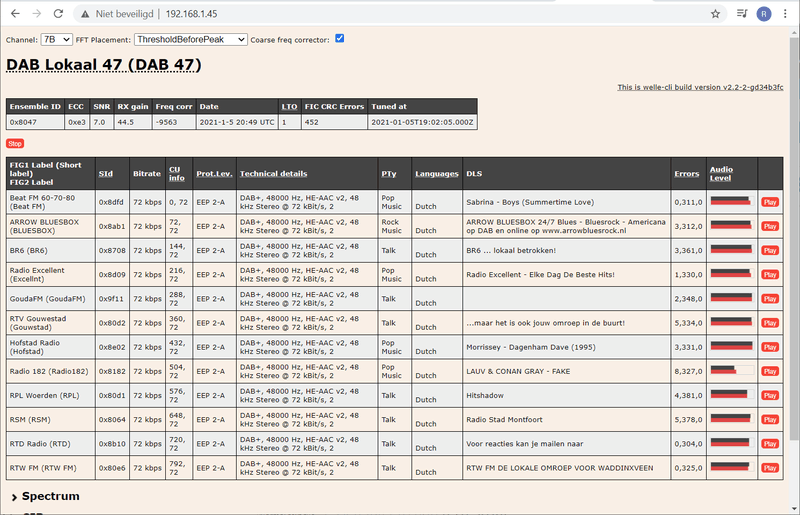
Task: Play Hofstad Radio station
Action: coord(770,347)
